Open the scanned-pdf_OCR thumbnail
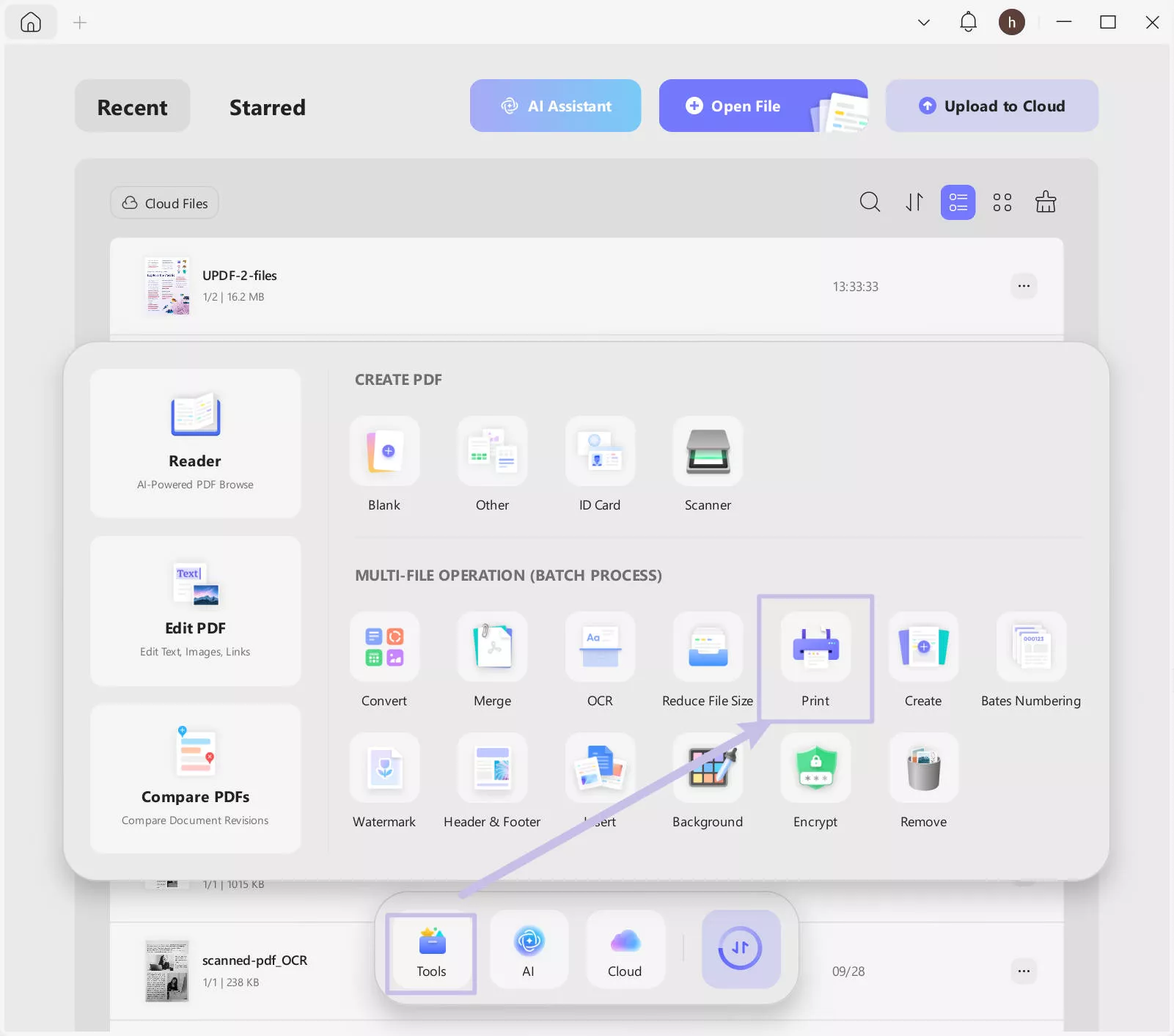 pyautogui.click(x=167, y=971)
